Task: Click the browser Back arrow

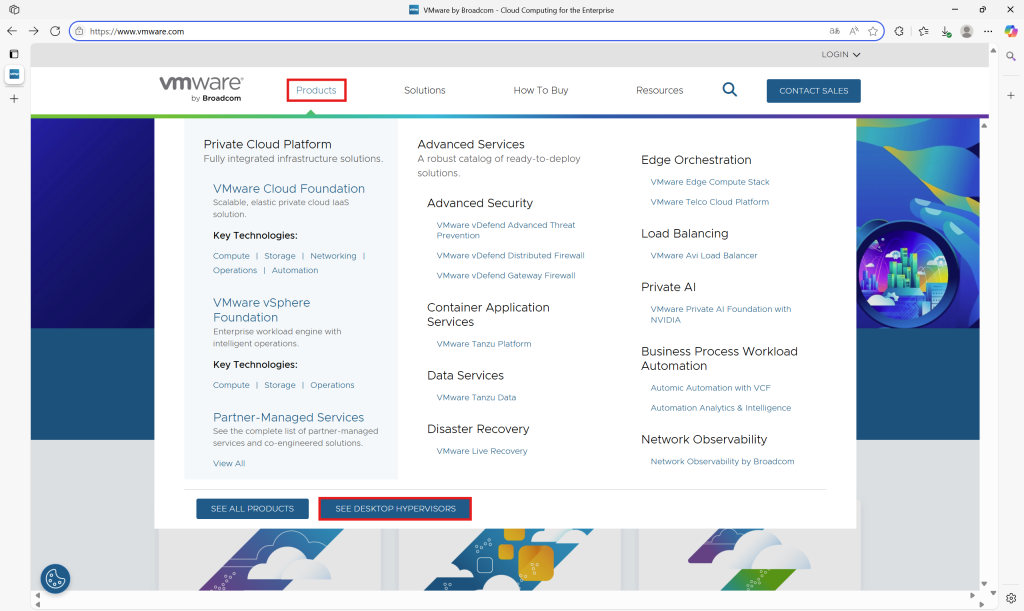Action: pyautogui.click(x=12, y=31)
